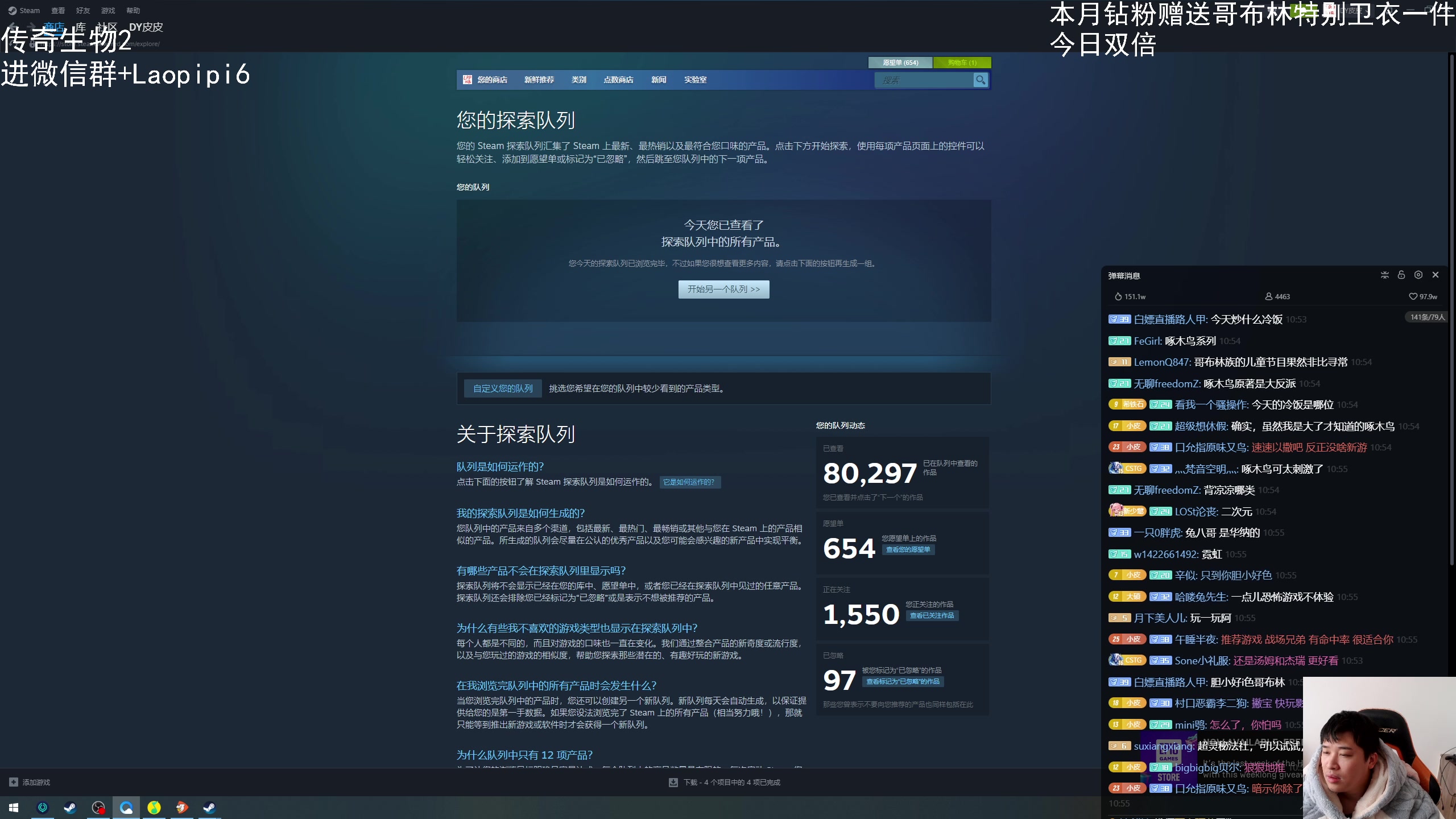This screenshot has width=1456, height=819.
Task: Open the 新闻 tab
Action: click(659, 80)
